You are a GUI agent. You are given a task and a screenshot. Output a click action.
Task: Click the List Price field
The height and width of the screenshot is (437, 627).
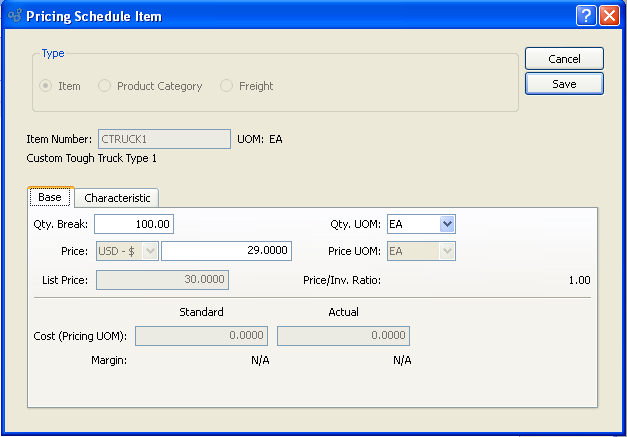[161, 280]
